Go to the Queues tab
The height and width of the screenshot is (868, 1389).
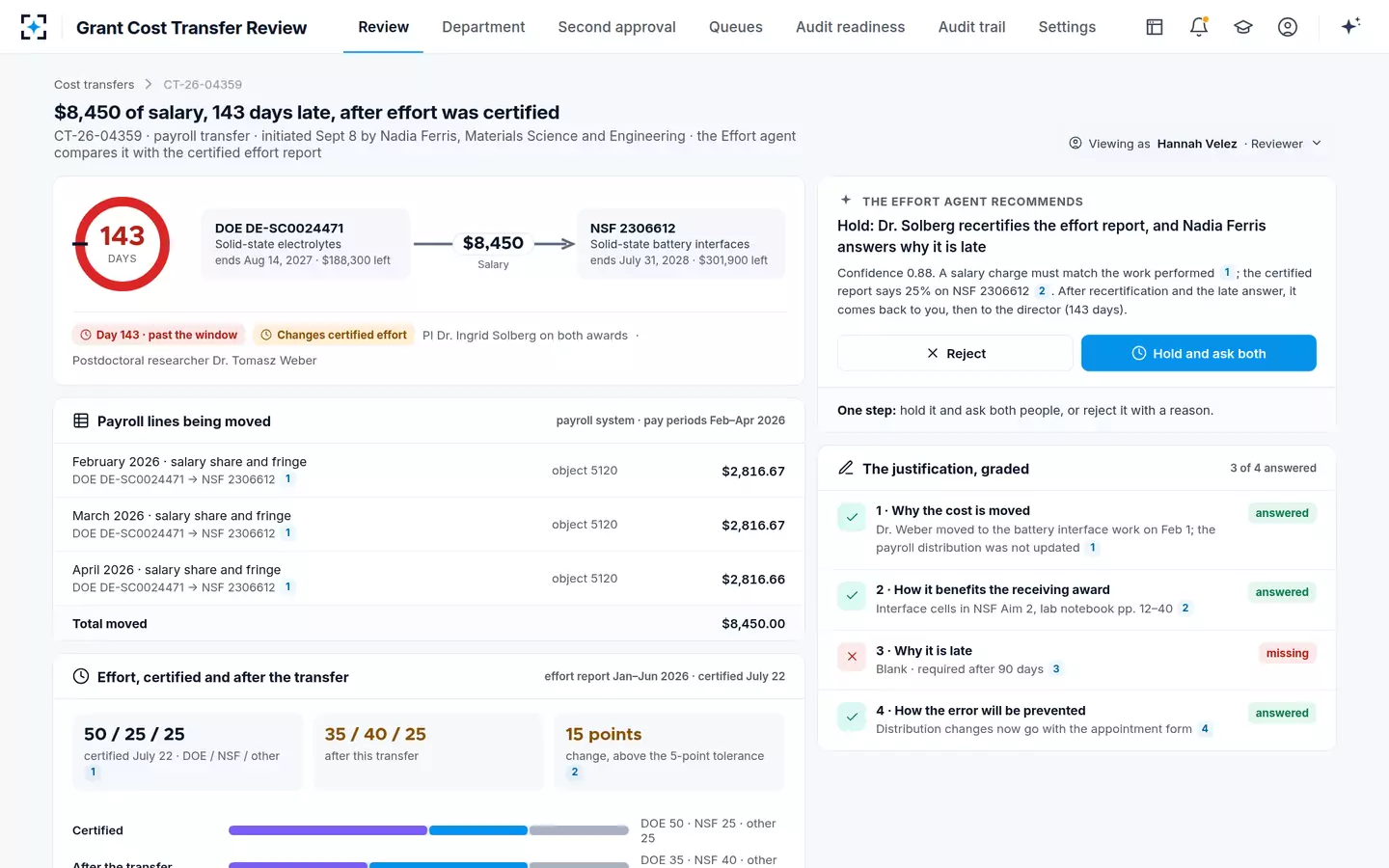click(x=736, y=27)
